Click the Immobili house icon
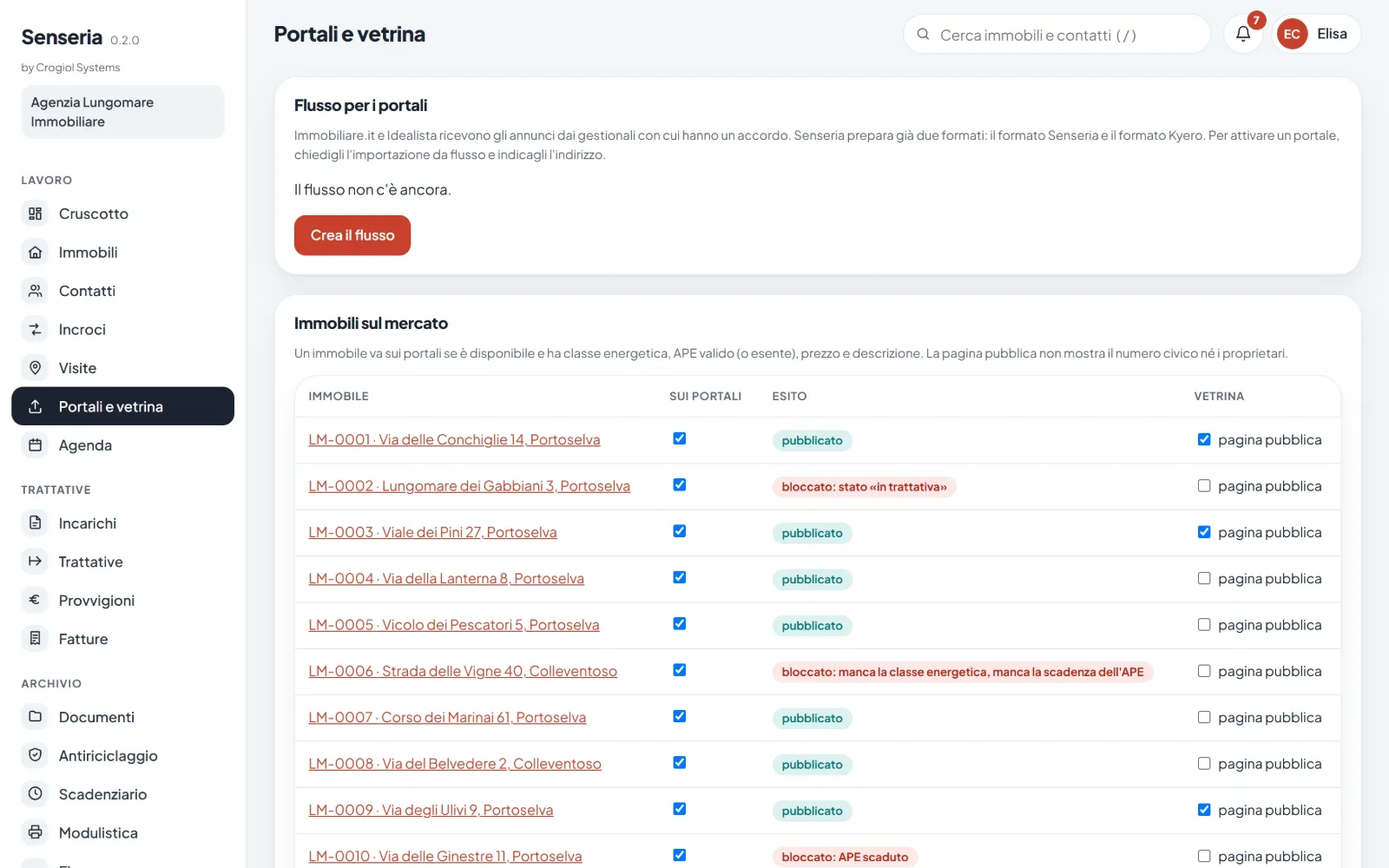The width and height of the screenshot is (1389, 868). pyautogui.click(x=35, y=253)
